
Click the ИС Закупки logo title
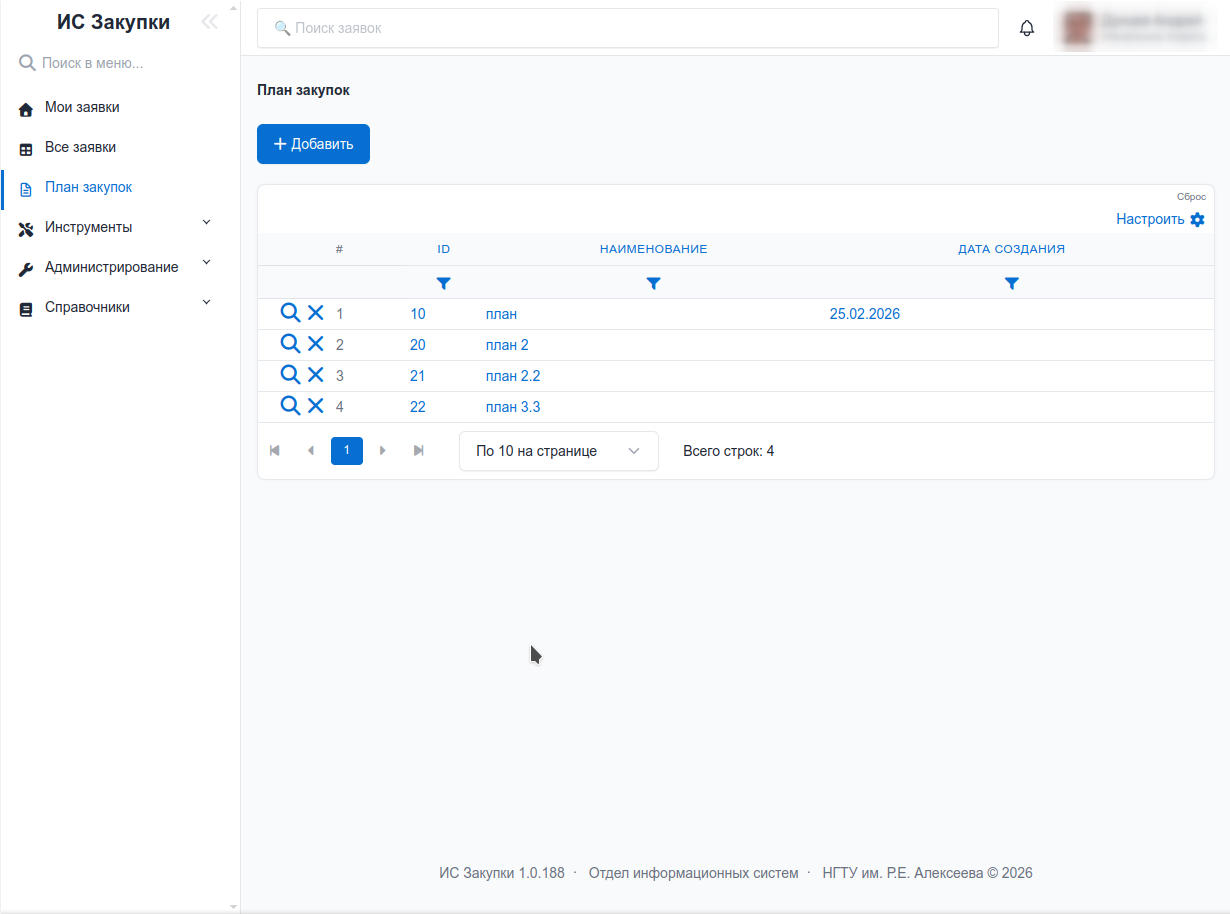[113, 22]
